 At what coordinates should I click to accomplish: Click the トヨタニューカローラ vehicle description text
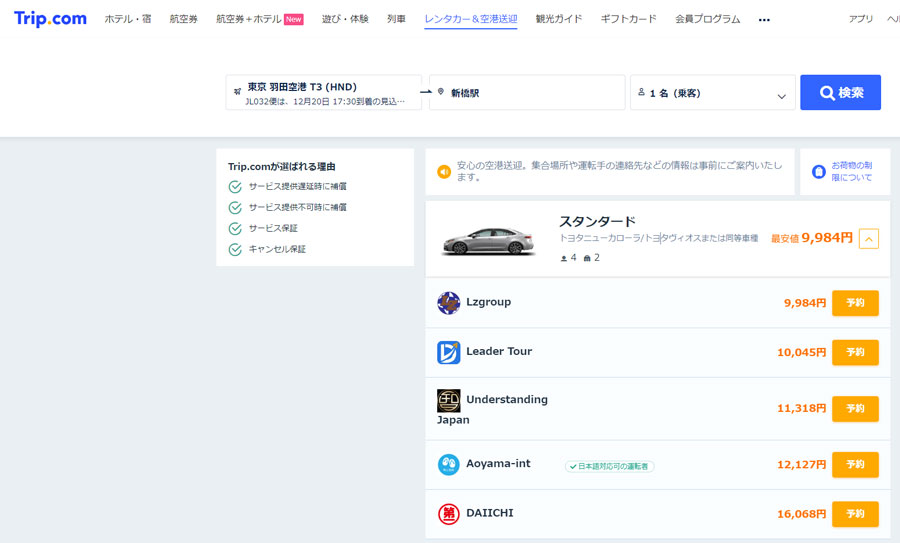click(658, 238)
